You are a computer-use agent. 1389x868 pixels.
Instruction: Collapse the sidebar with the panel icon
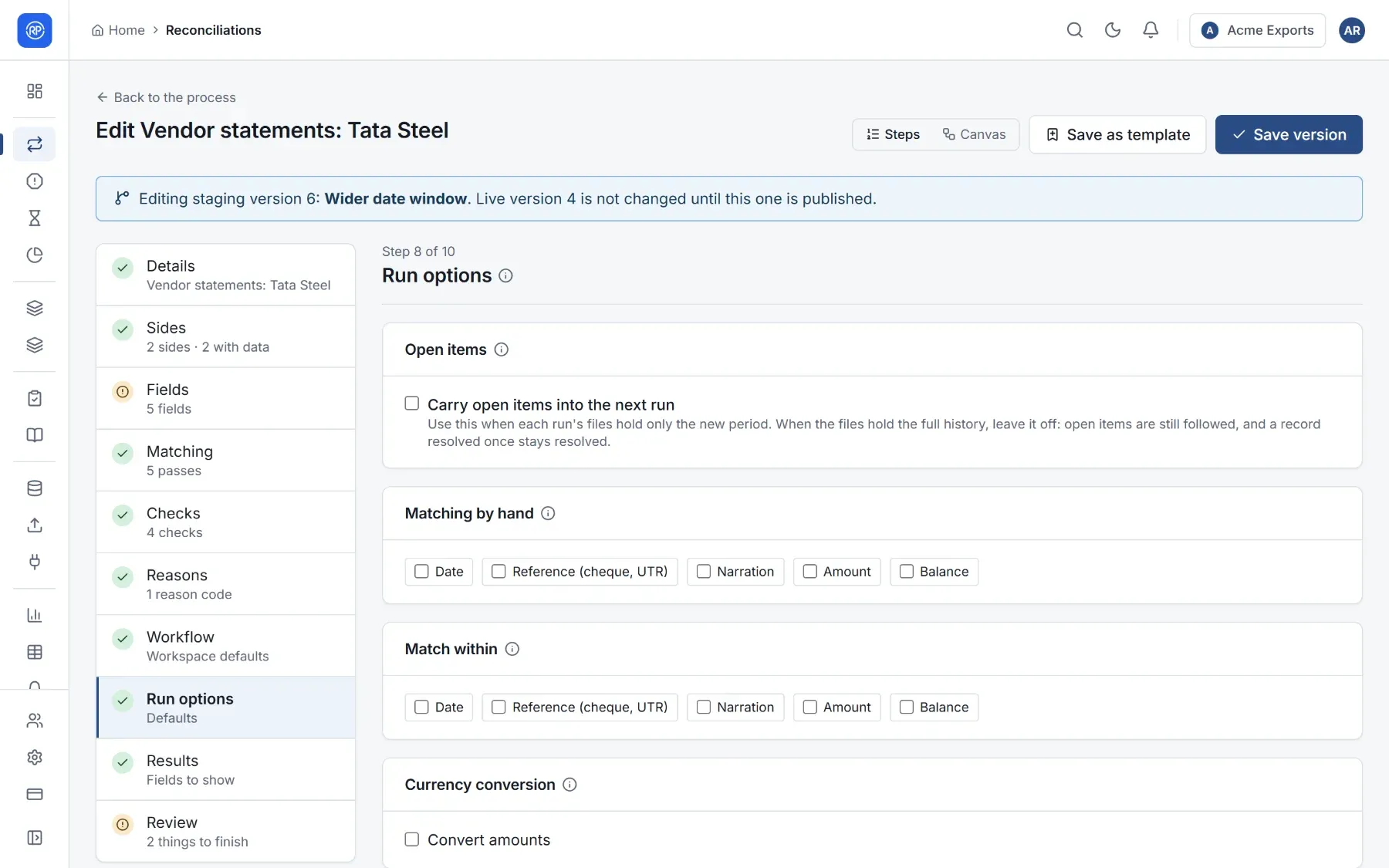coord(35,838)
